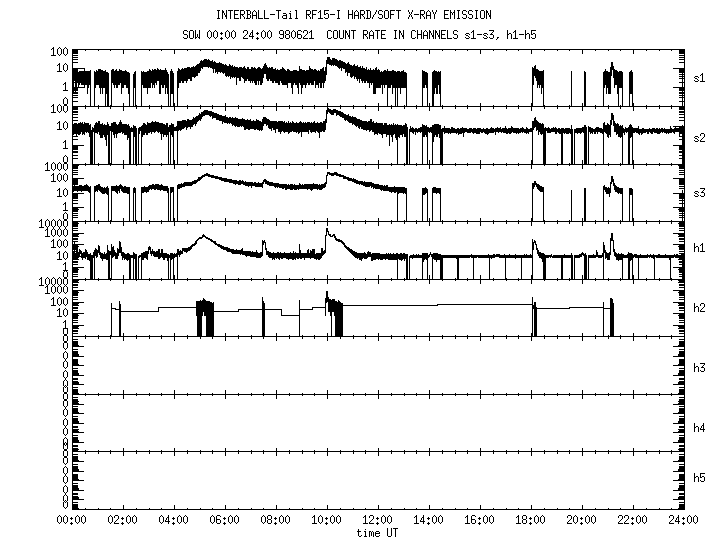Click the 24:00 time axis tick label

point(683,520)
